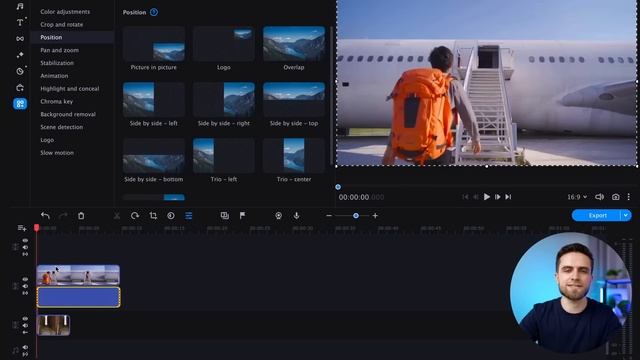Open Crop and rotate in the tools list

pos(62,24)
